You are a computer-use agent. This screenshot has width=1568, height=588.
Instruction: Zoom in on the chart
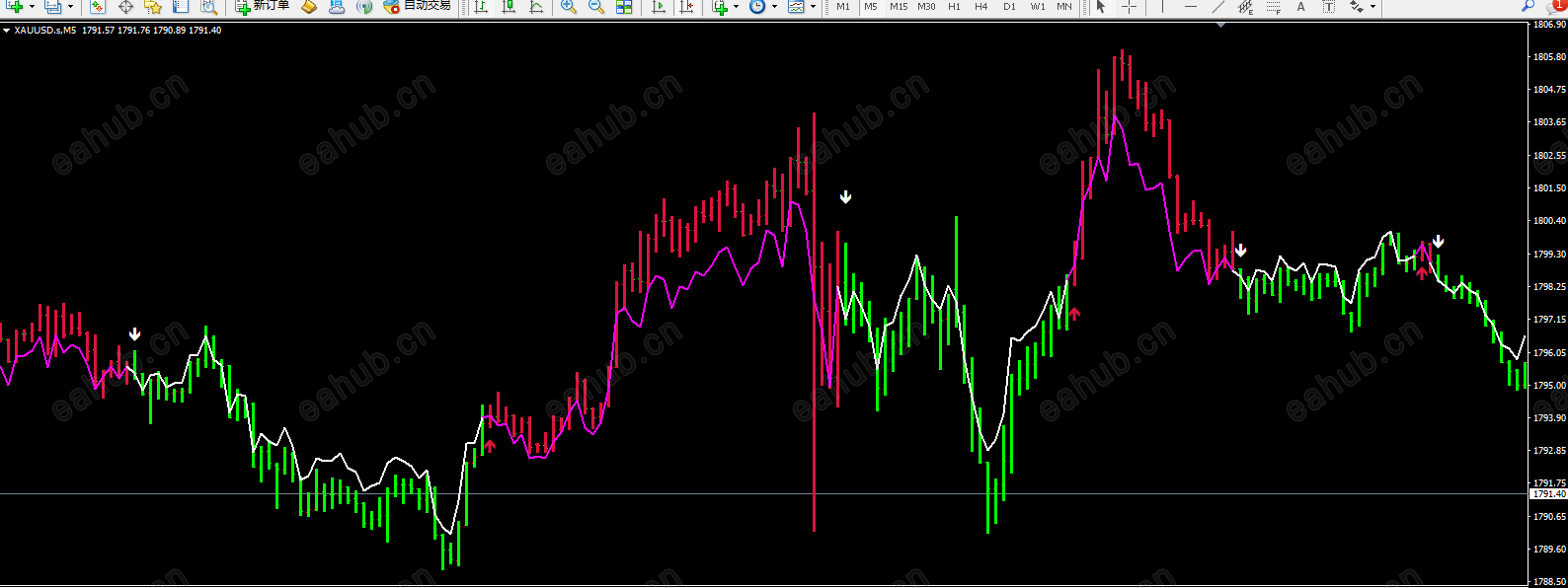click(x=569, y=6)
